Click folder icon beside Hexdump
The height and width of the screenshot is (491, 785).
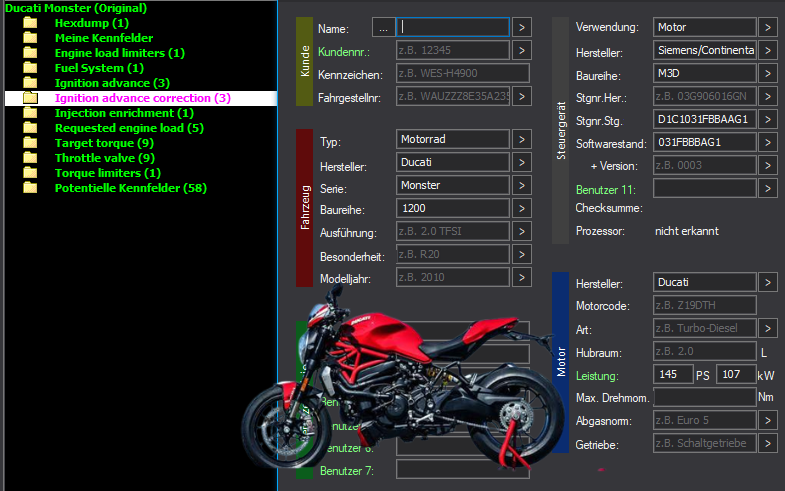[x=31, y=23]
